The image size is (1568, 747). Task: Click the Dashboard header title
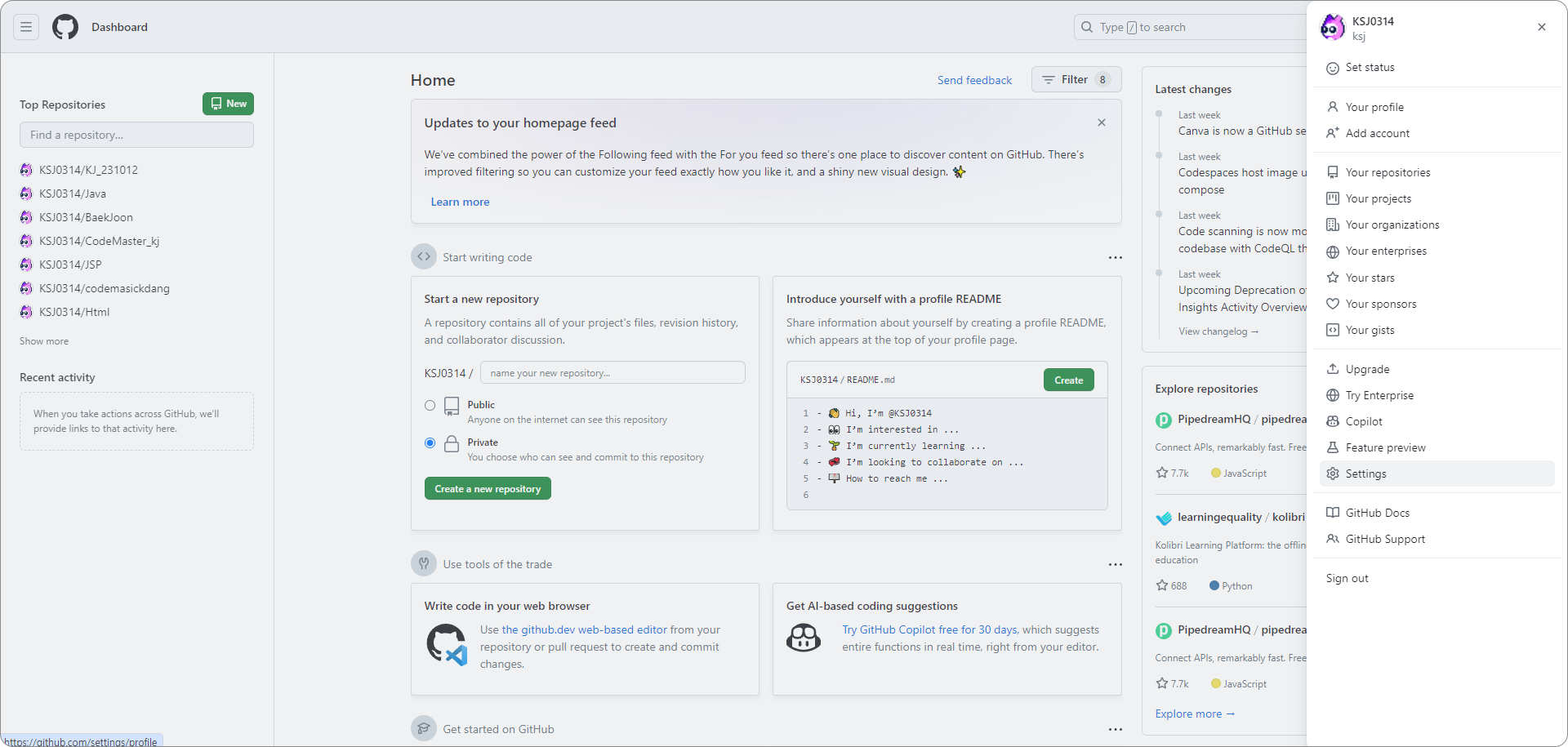click(119, 27)
